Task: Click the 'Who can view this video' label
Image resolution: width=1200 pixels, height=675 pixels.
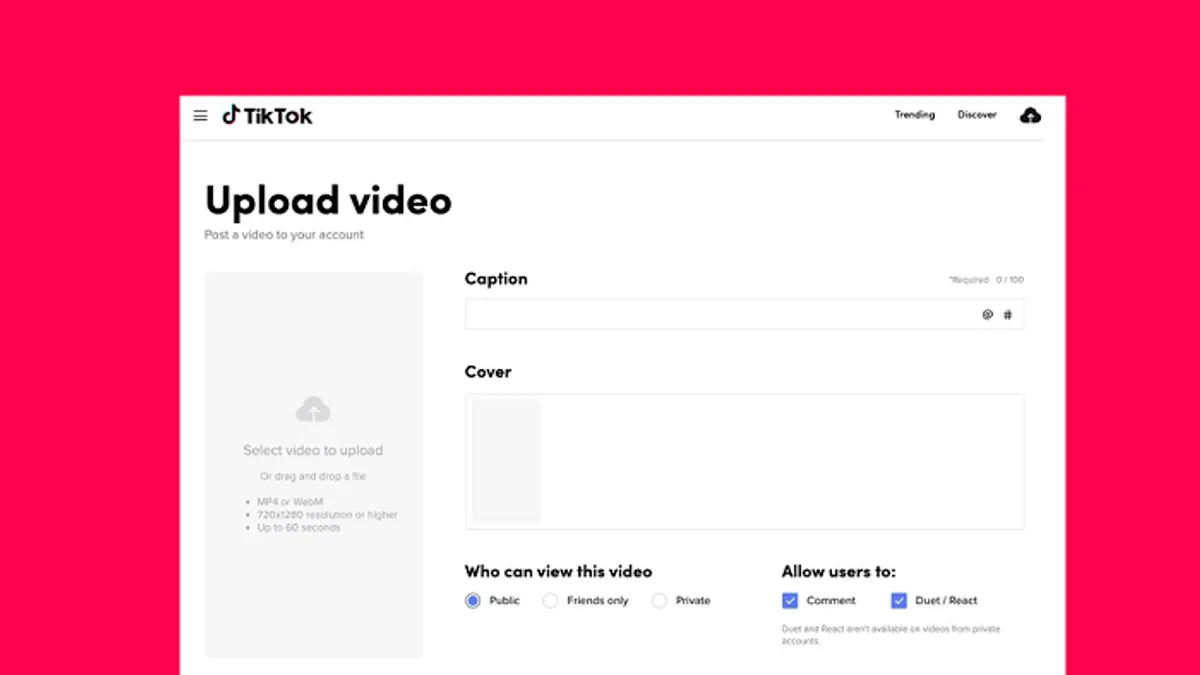Action: (x=558, y=572)
